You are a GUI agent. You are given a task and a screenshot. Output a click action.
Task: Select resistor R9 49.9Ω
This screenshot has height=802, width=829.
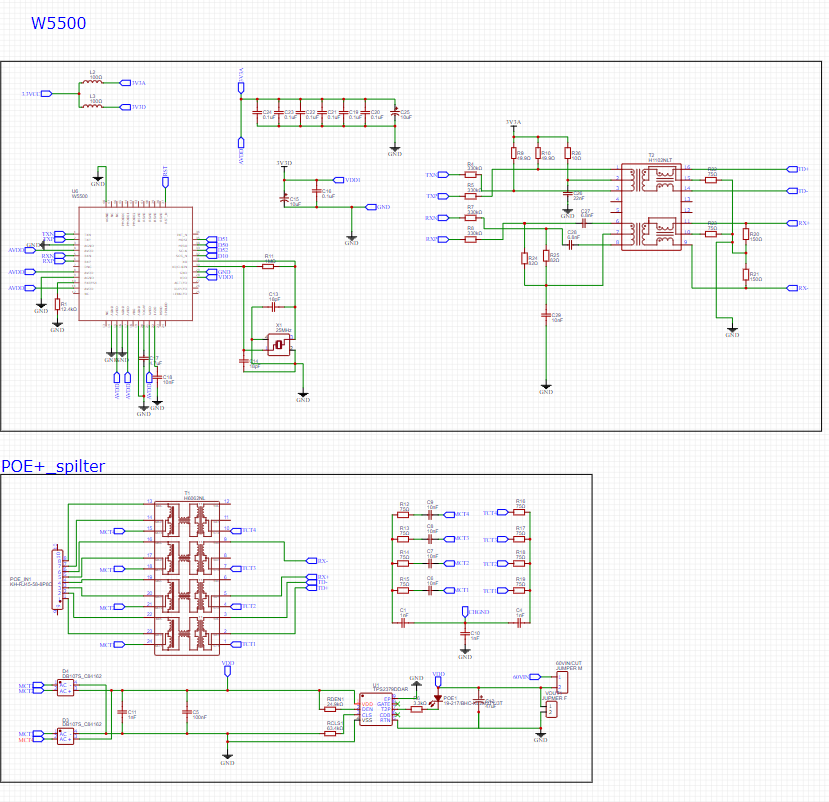pos(513,153)
